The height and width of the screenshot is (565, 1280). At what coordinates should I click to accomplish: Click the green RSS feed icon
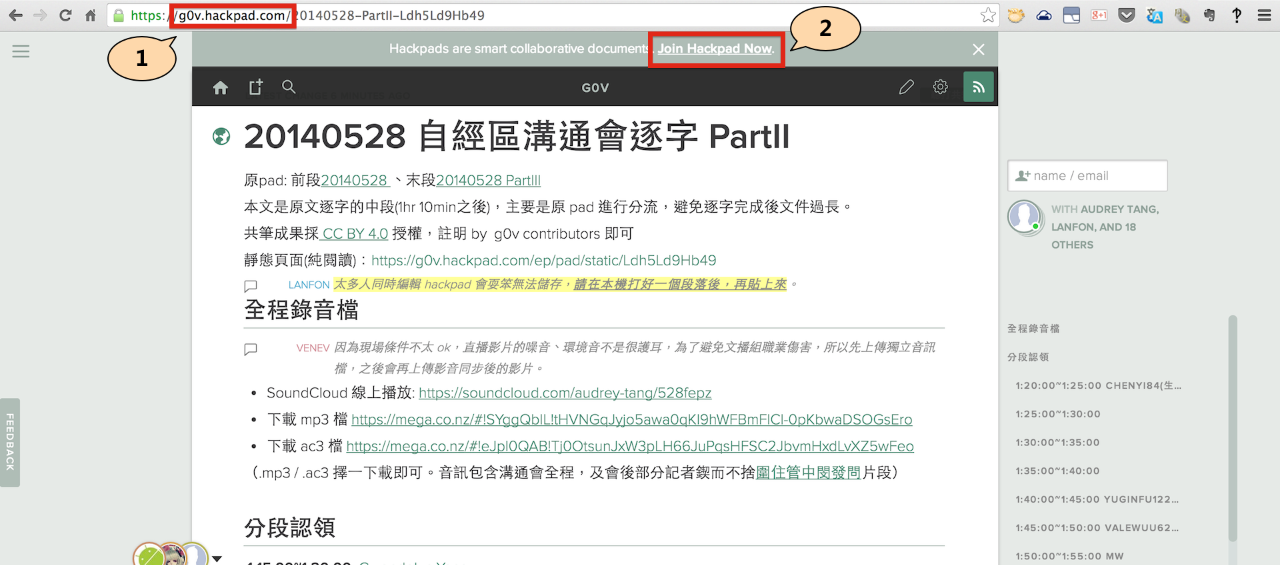[978, 87]
